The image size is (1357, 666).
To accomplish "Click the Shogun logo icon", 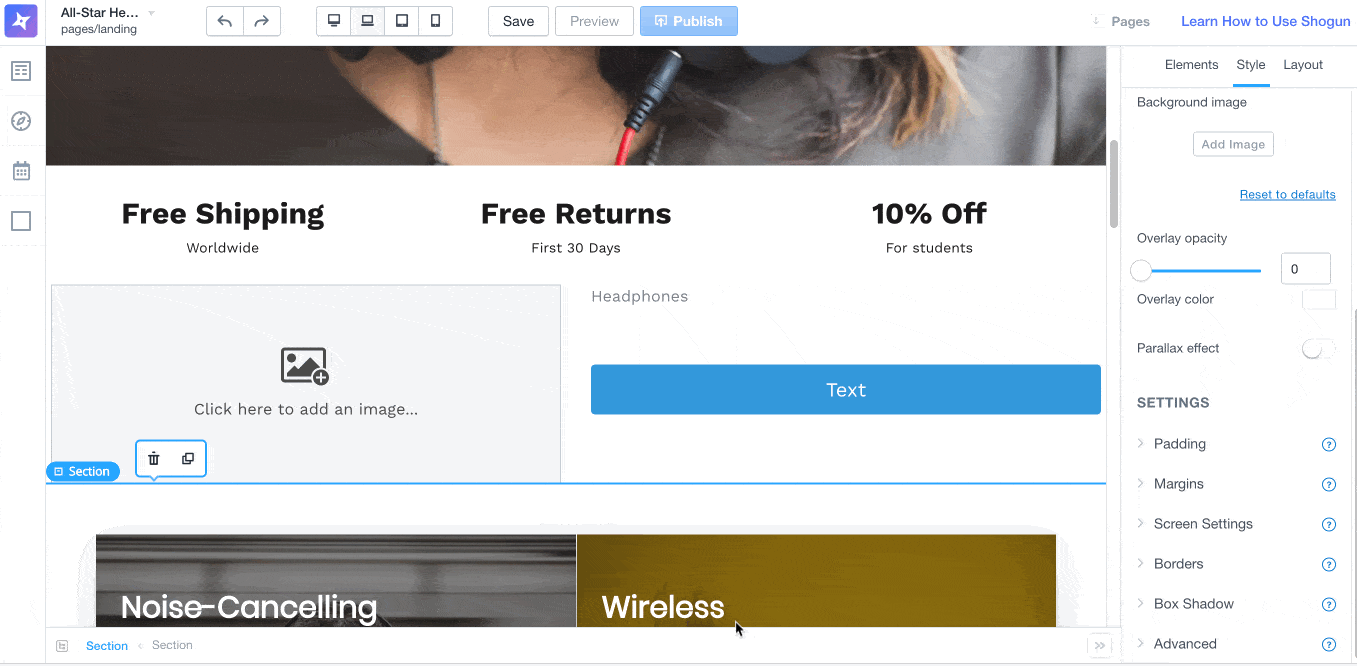I will point(21,21).
